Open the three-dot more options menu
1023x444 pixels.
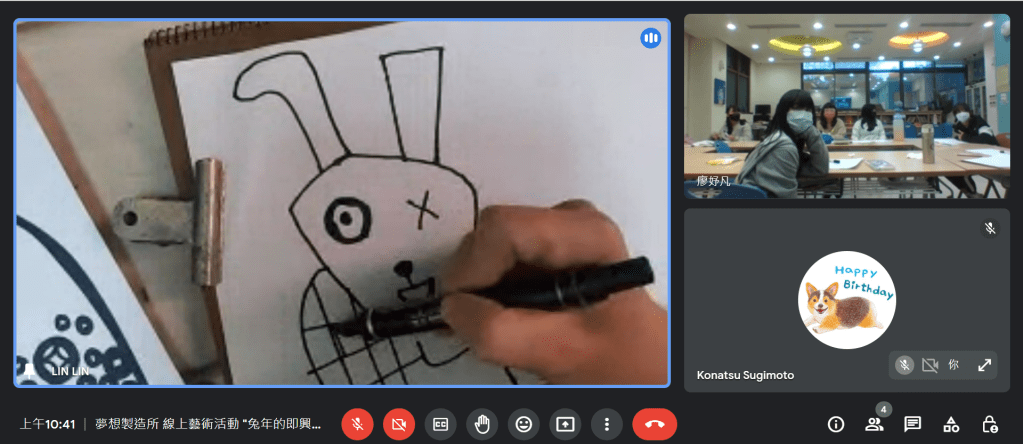click(606, 424)
